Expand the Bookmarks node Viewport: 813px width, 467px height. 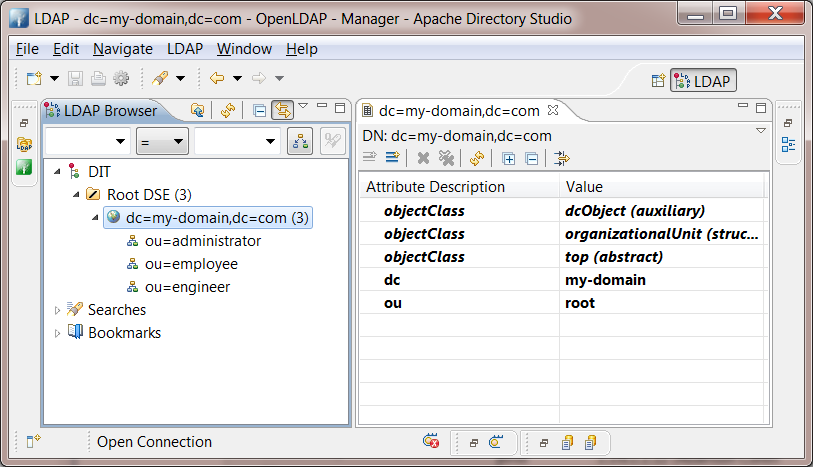[x=57, y=333]
